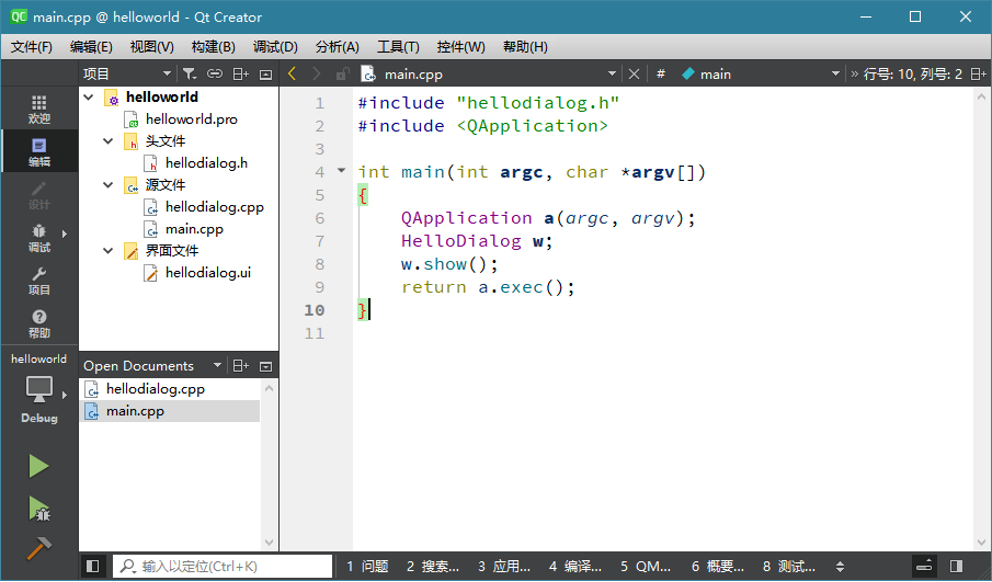Screen dimensions: 992x582
Task: Open the 2 搜索 results pane
Action: [433, 566]
